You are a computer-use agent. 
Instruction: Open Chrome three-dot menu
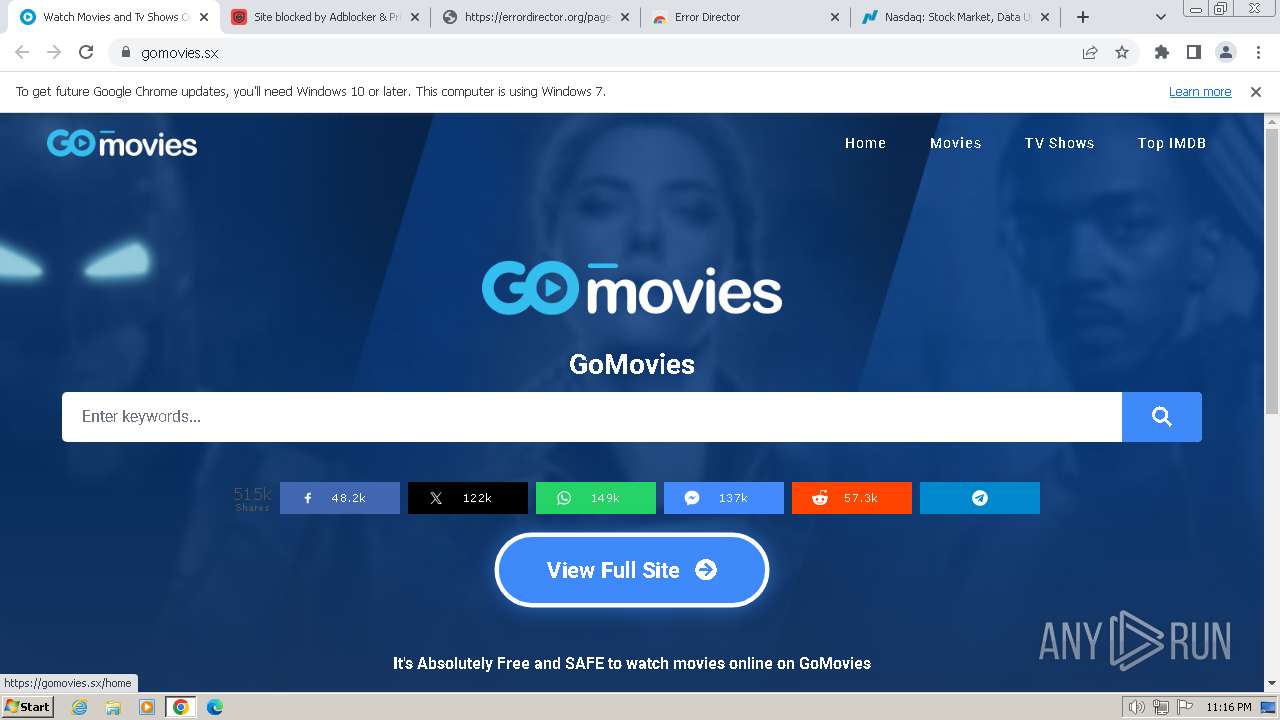(x=1257, y=52)
